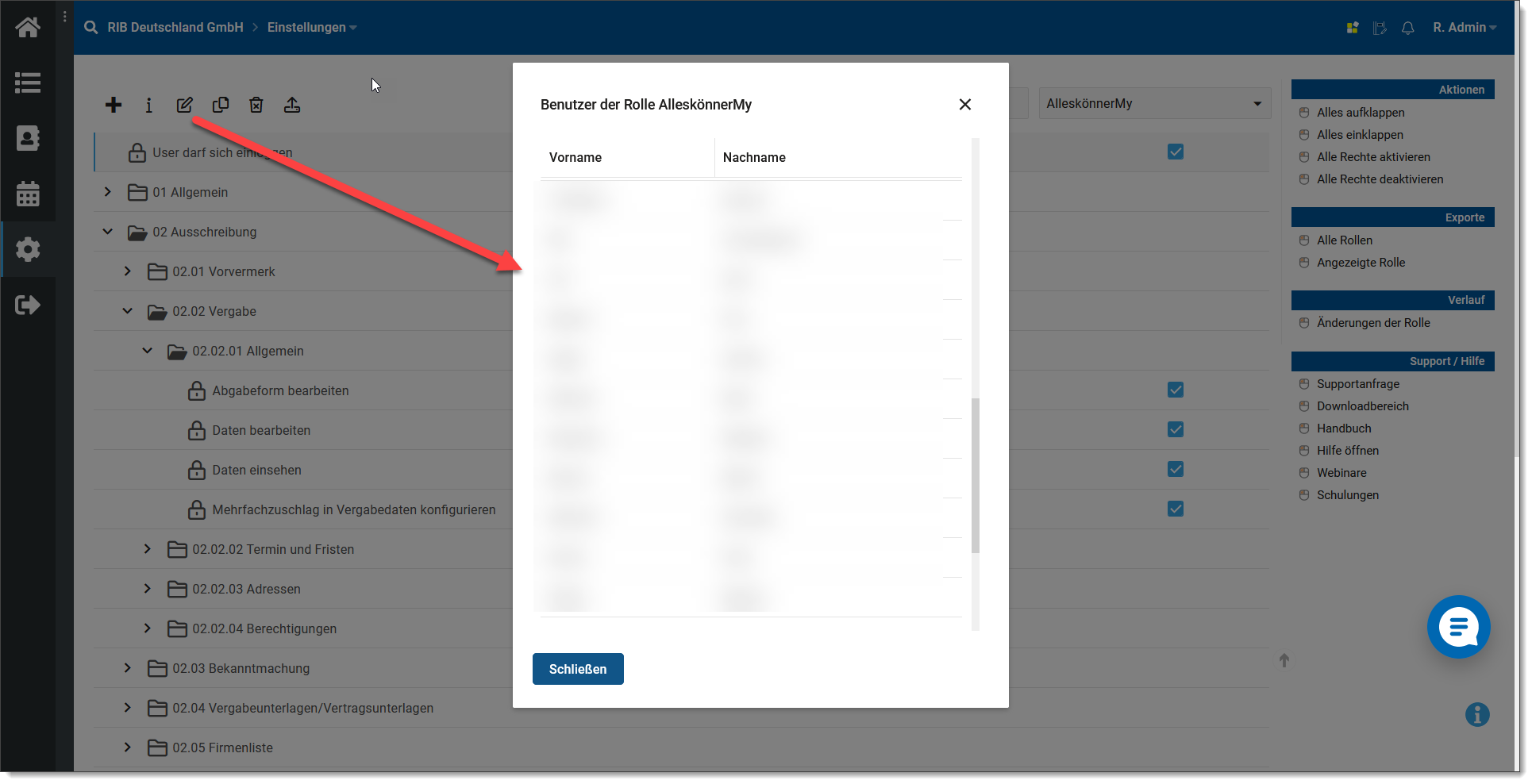The image size is (1532, 784).
Task: Toggle checkbox for Abgabeform bearbeiten
Action: tap(1176, 390)
